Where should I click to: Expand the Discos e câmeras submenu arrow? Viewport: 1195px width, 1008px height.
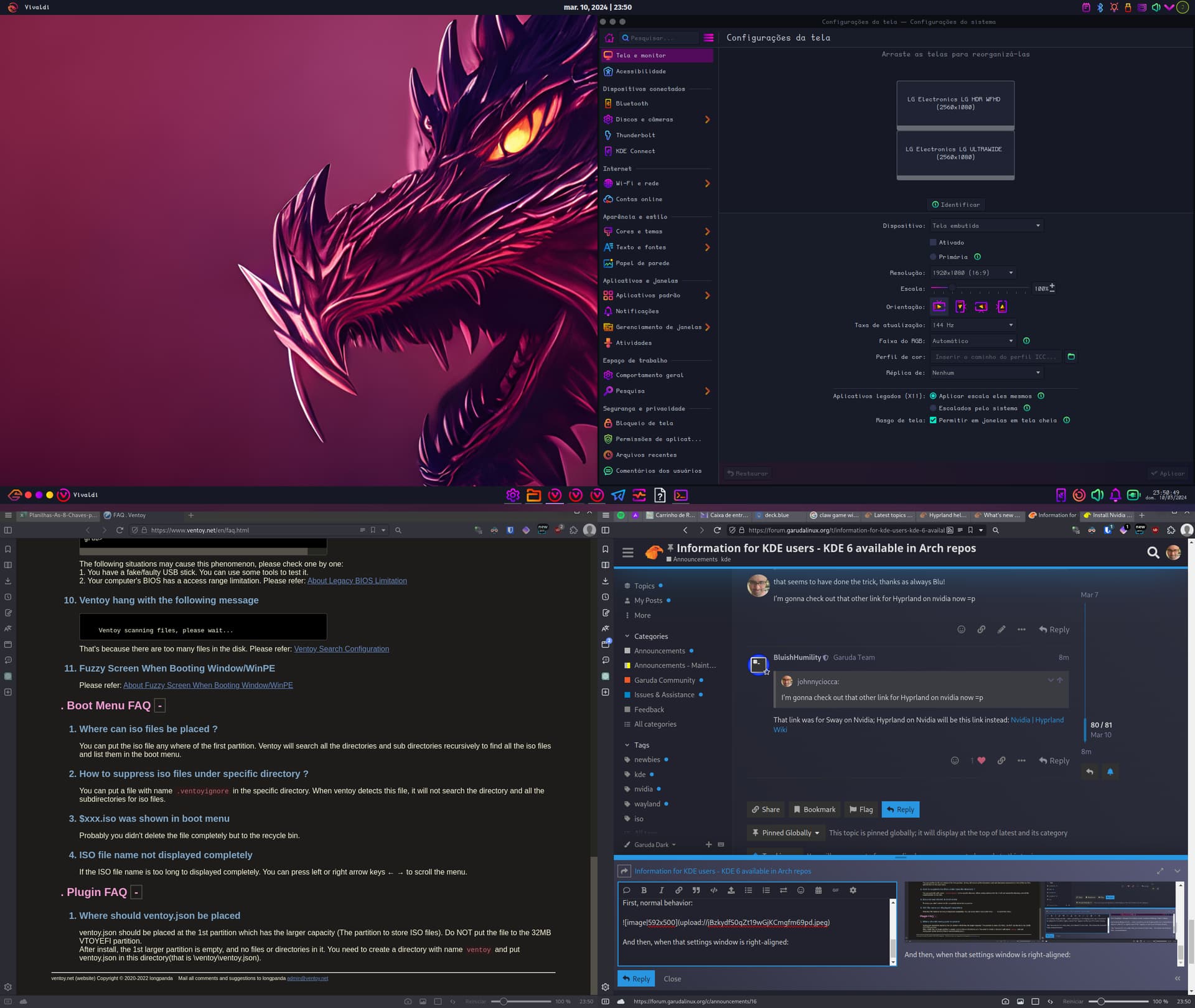point(707,119)
